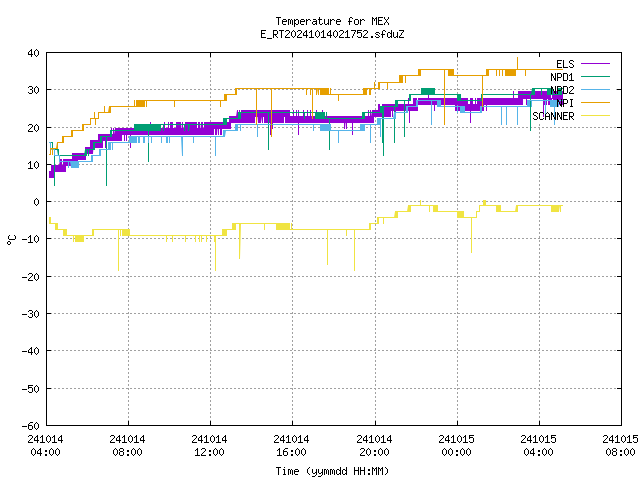Viewport: 640px width, 480px height.
Task: Click the y-axis label -20
Action: (x=31, y=277)
